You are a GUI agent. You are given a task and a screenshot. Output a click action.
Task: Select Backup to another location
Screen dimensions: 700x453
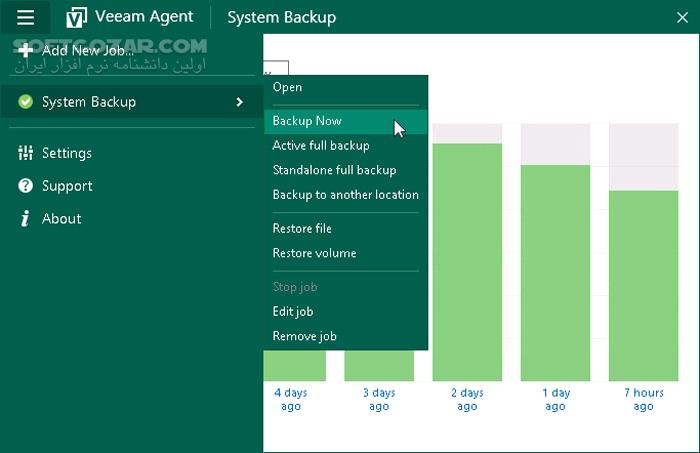[346, 195]
